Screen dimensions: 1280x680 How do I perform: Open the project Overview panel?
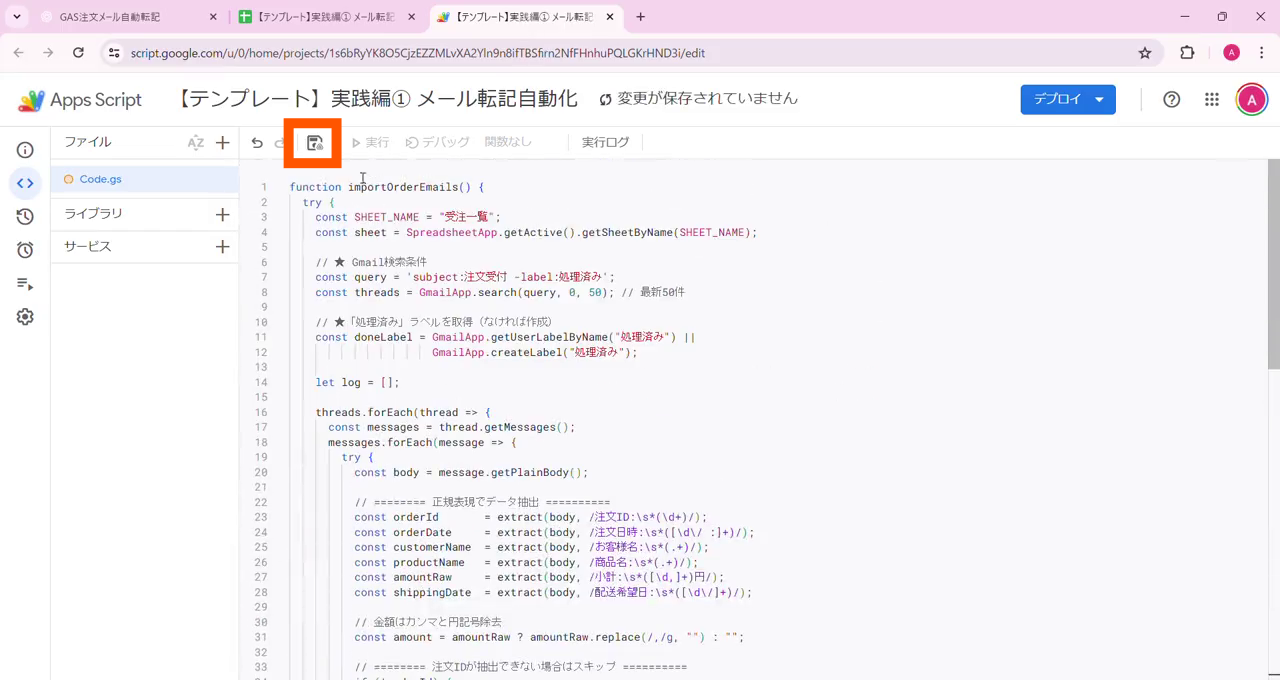tap(24, 149)
